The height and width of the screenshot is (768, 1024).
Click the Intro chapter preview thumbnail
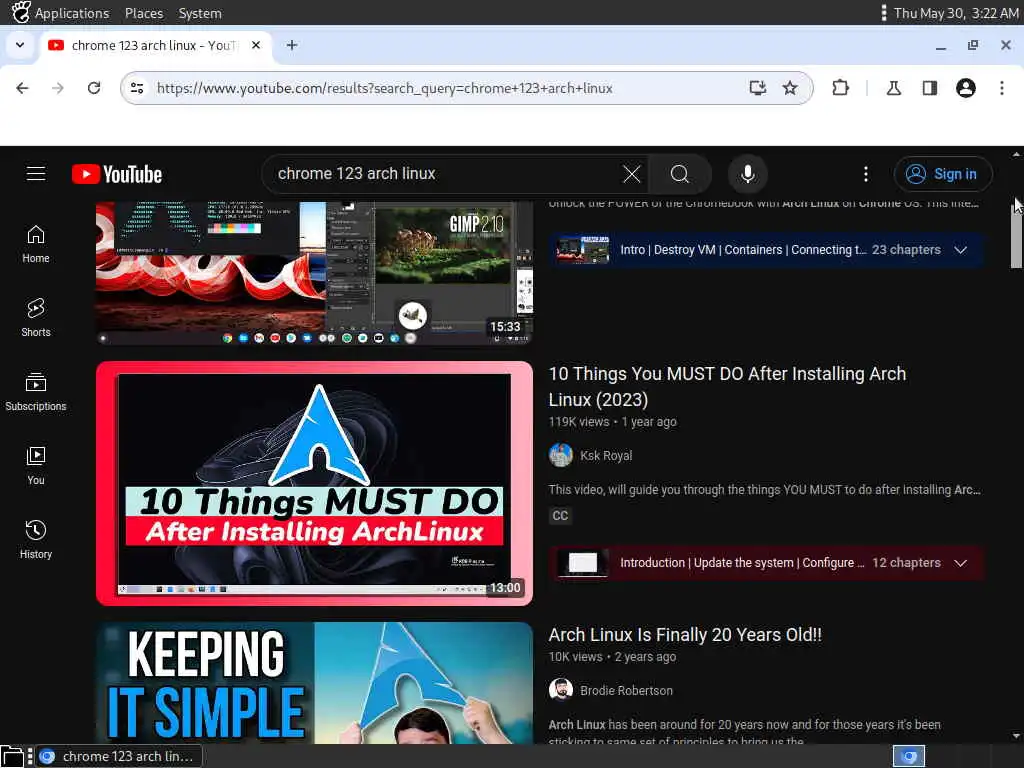(583, 250)
